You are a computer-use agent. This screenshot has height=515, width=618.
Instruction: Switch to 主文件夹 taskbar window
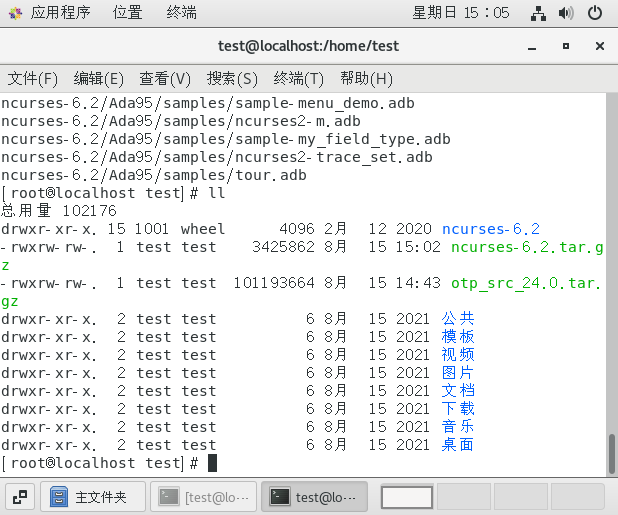(93, 497)
